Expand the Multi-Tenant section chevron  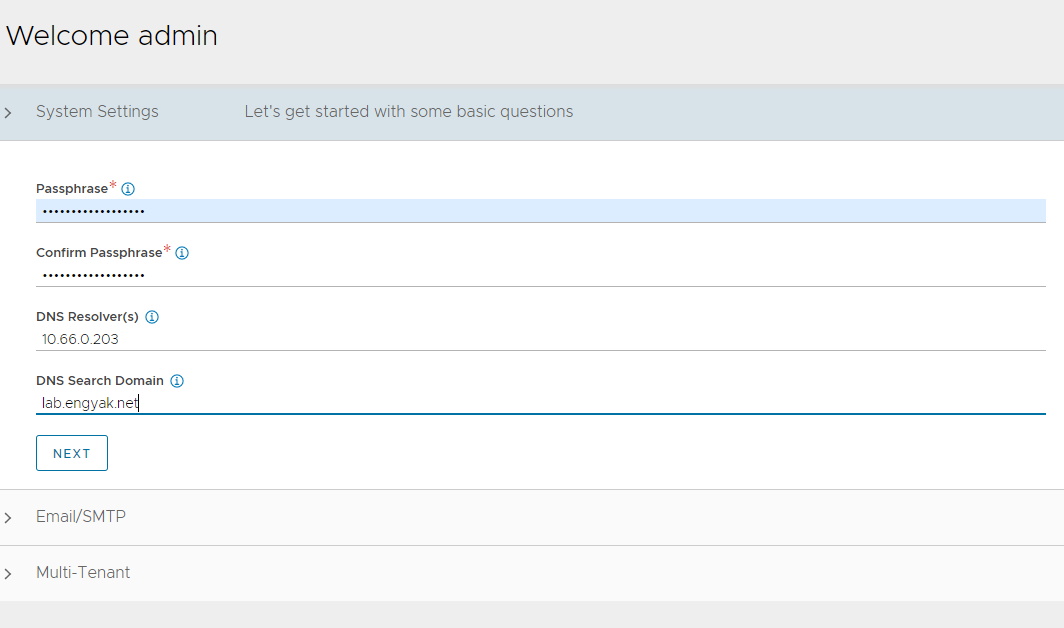click(x=8, y=574)
